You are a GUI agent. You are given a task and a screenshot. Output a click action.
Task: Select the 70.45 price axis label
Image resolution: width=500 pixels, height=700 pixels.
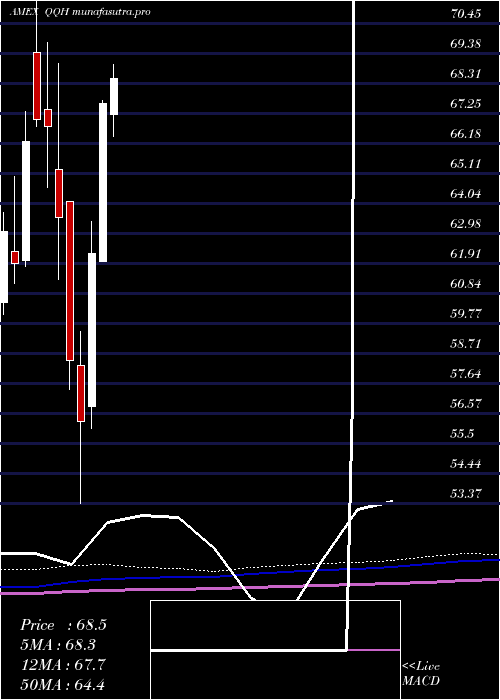(x=466, y=14)
